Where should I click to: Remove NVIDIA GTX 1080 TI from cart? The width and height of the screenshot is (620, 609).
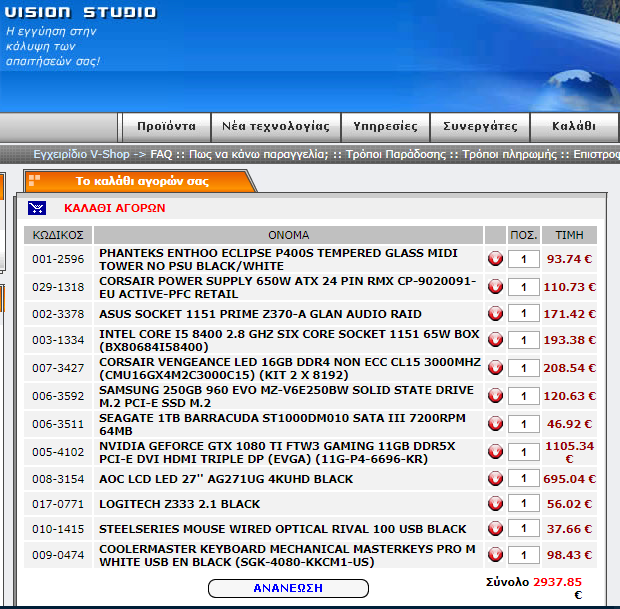coord(495,452)
